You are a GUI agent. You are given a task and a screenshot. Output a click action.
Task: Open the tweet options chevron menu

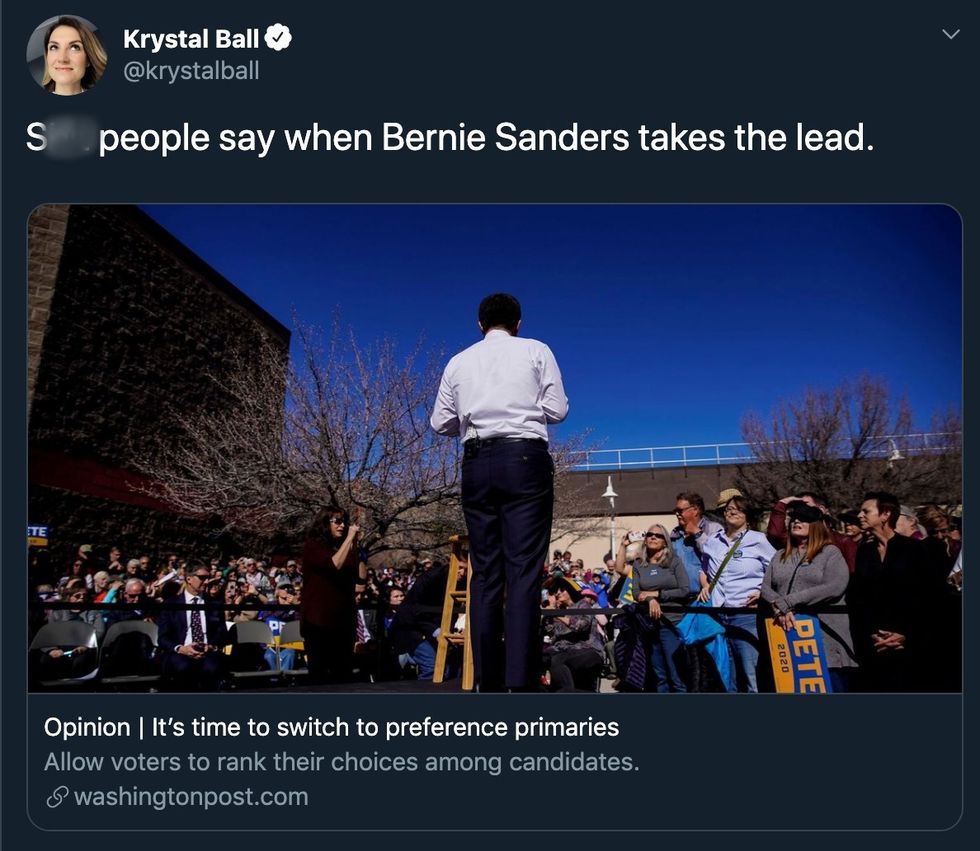pos(951,34)
